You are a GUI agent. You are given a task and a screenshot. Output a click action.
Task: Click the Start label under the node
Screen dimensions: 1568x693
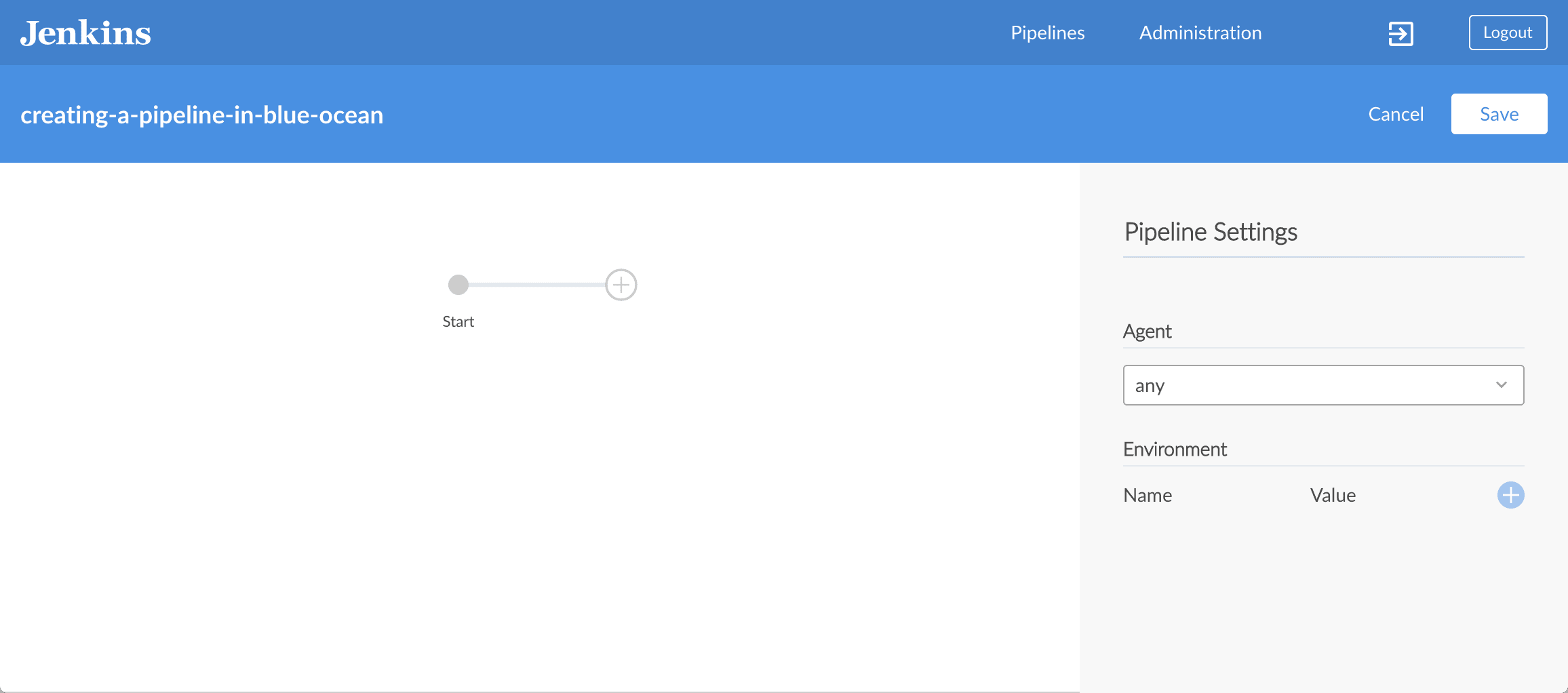(x=458, y=321)
